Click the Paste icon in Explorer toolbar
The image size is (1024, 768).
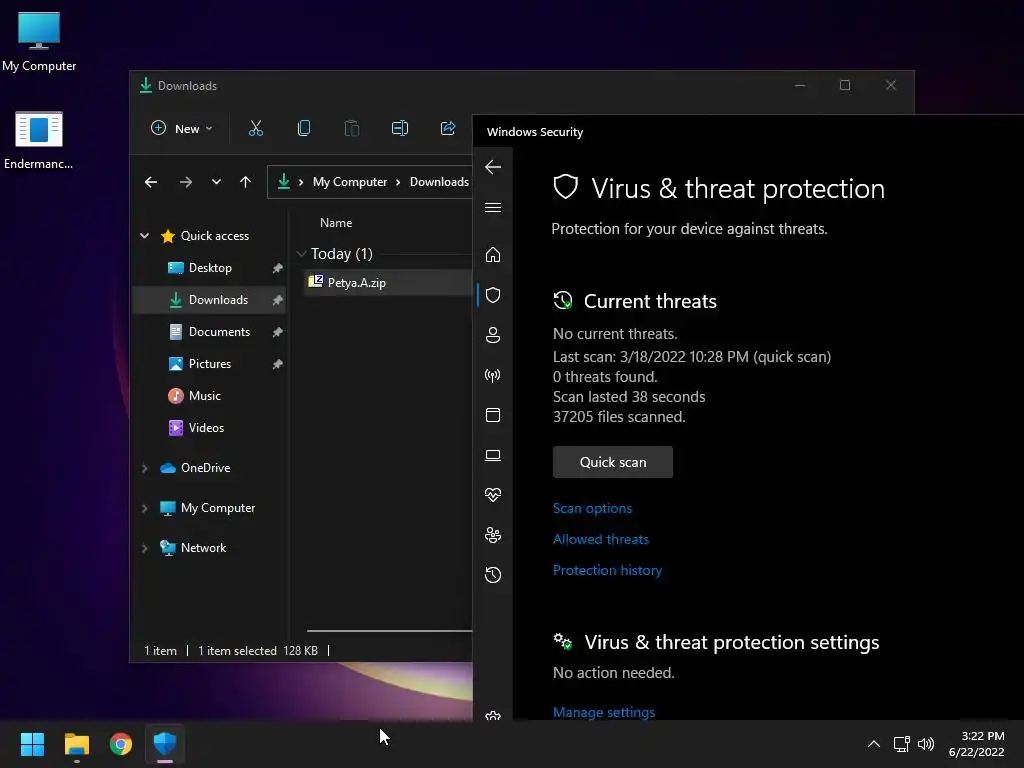[x=352, y=129]
